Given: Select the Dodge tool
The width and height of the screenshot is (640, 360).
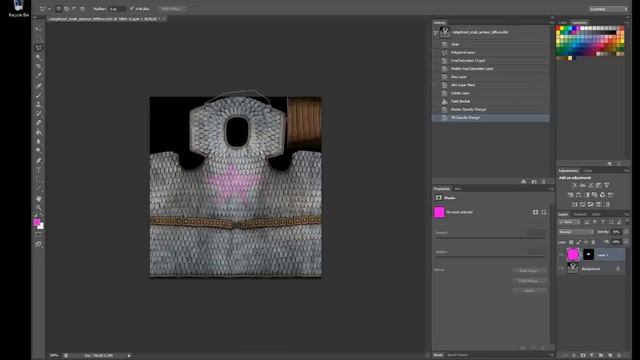Looking at the screenshot, I should [x=38, y=151].
